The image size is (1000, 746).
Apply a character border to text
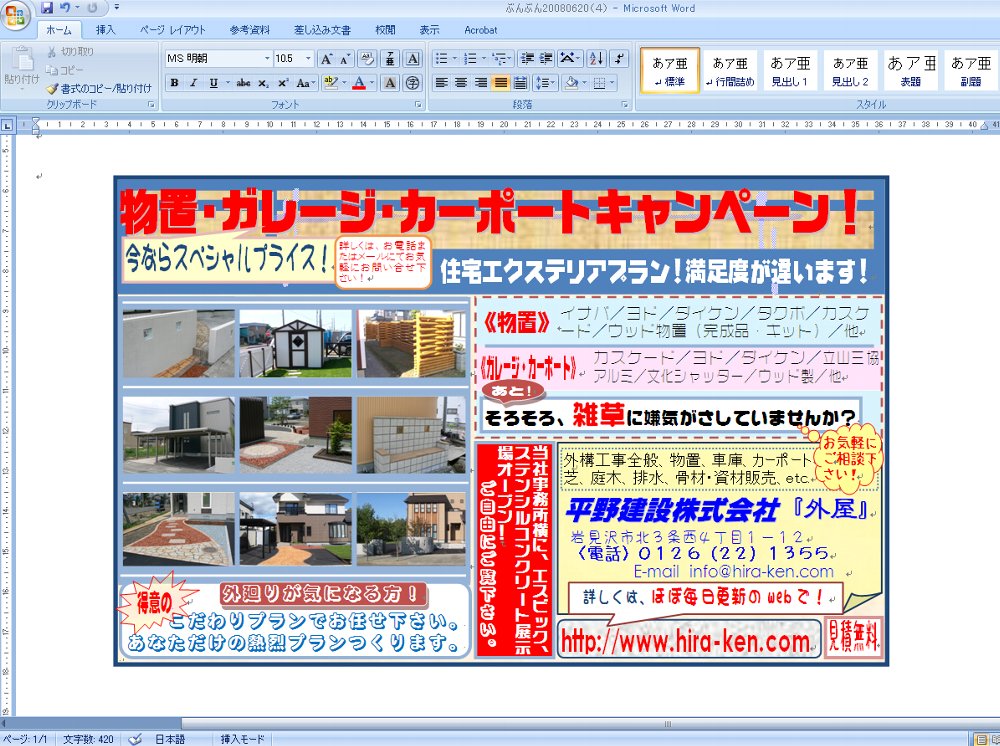pos(413,59)
